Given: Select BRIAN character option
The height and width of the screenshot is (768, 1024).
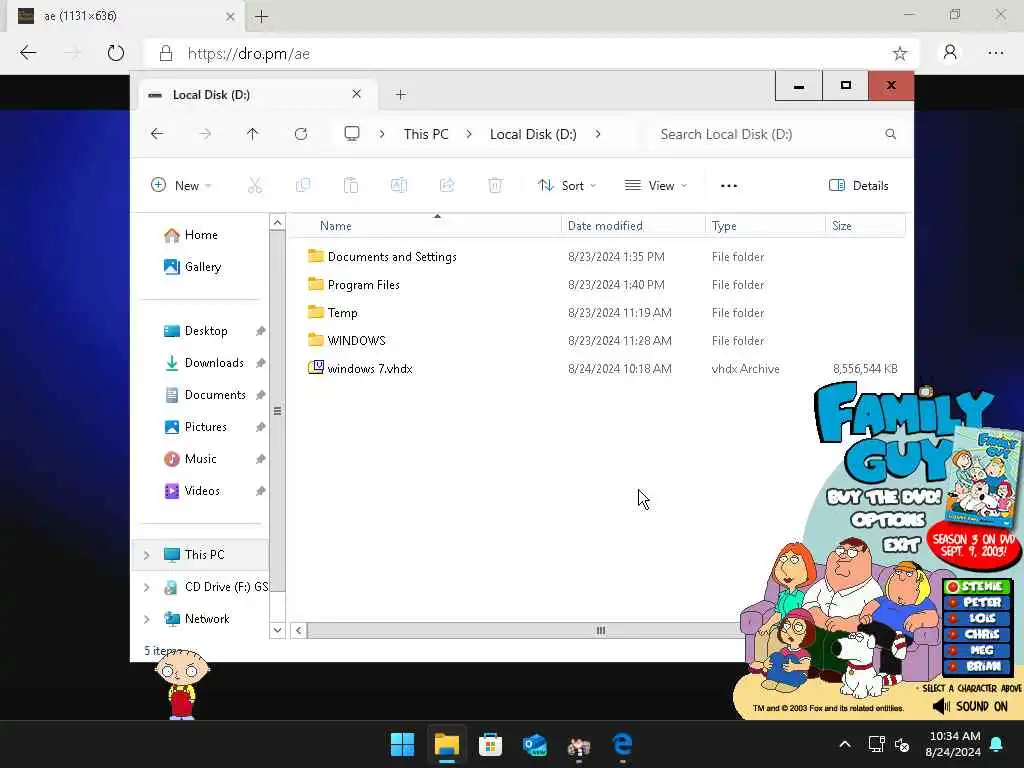Looking at the screenshot, I should coord(977,666).
